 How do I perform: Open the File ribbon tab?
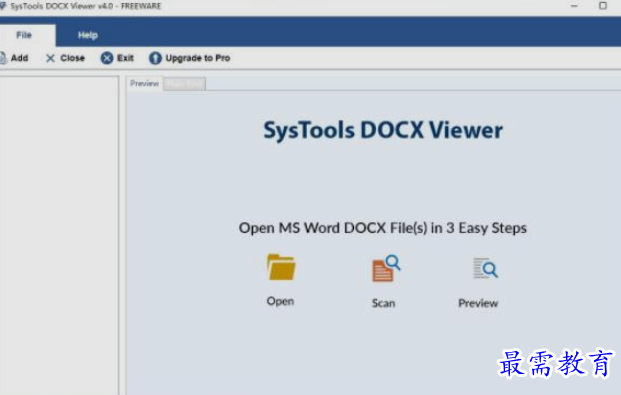pos(25,35)
